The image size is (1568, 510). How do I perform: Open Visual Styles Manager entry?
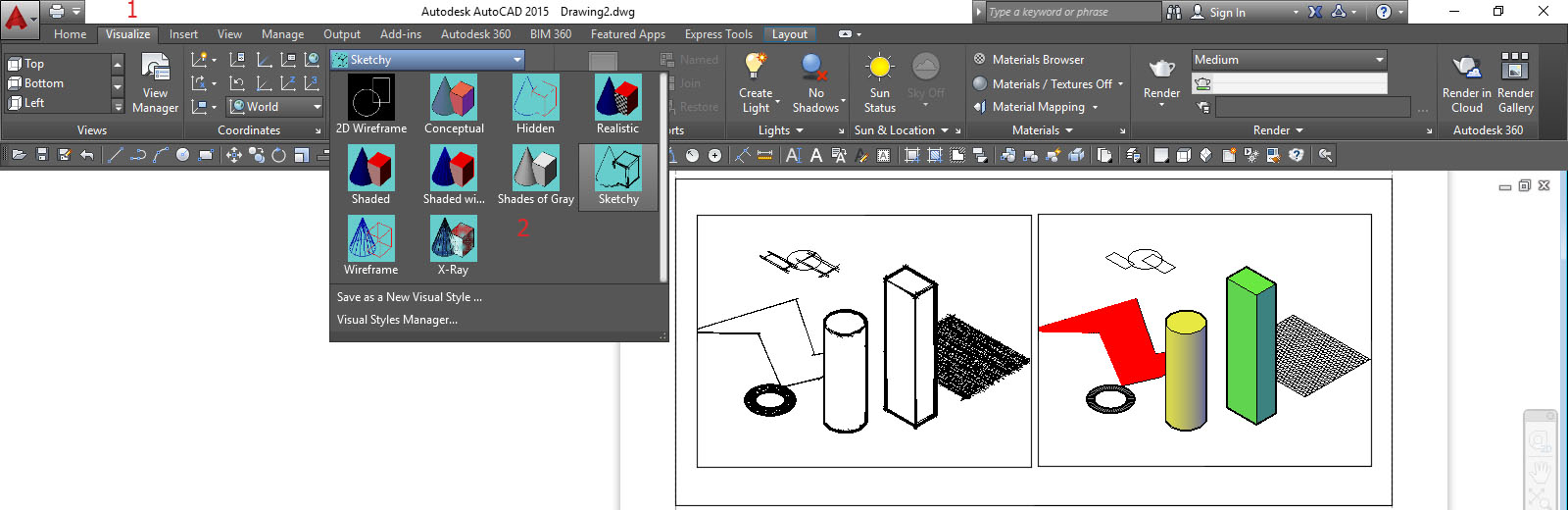[397, 320]
